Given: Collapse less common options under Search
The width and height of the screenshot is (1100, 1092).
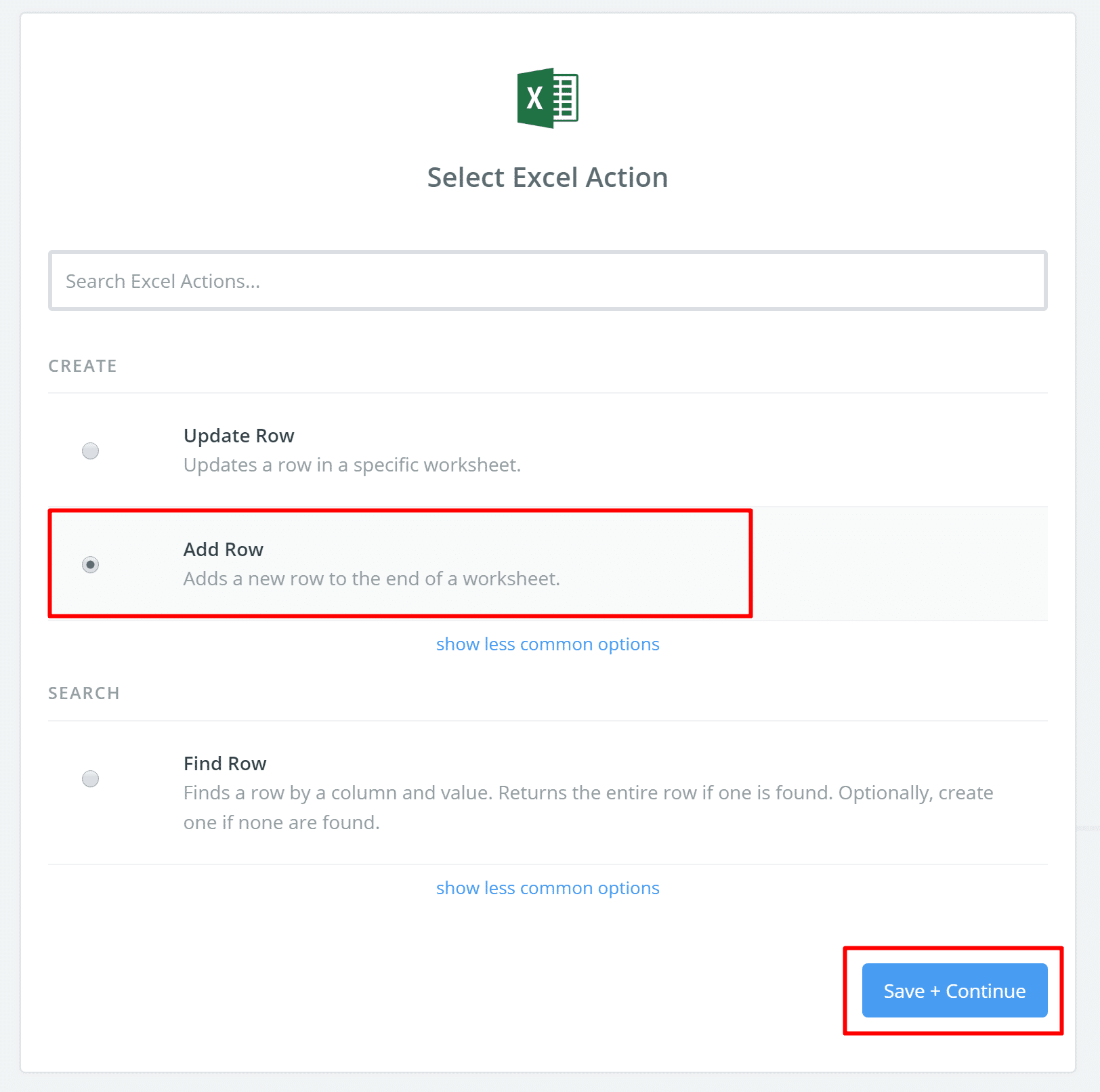Looking at the screenshot, I should click(x=547, y=888).
